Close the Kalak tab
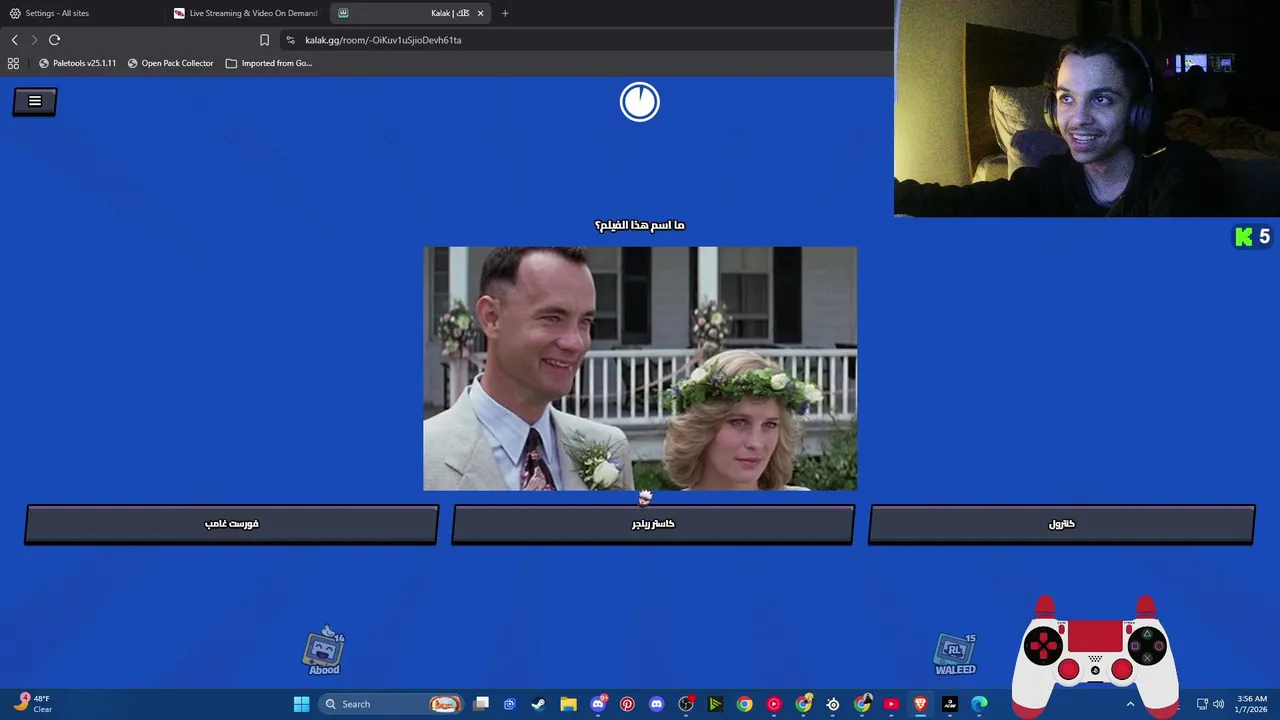 (481, 13)
